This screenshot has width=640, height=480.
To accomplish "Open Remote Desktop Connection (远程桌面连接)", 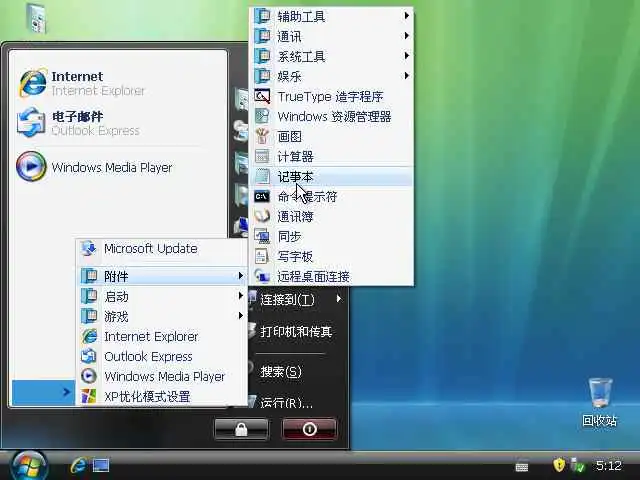I will [331, 277].
